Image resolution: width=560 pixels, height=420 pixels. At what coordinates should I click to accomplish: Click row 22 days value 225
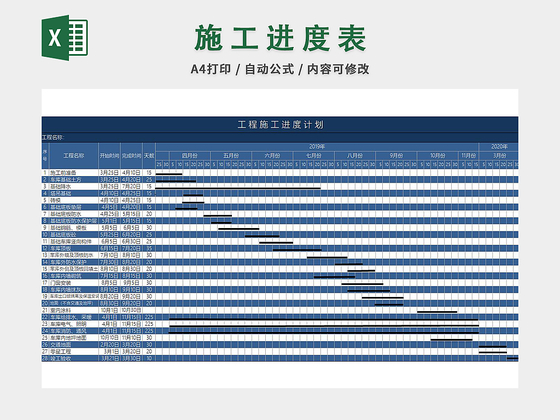coord(149,317)
